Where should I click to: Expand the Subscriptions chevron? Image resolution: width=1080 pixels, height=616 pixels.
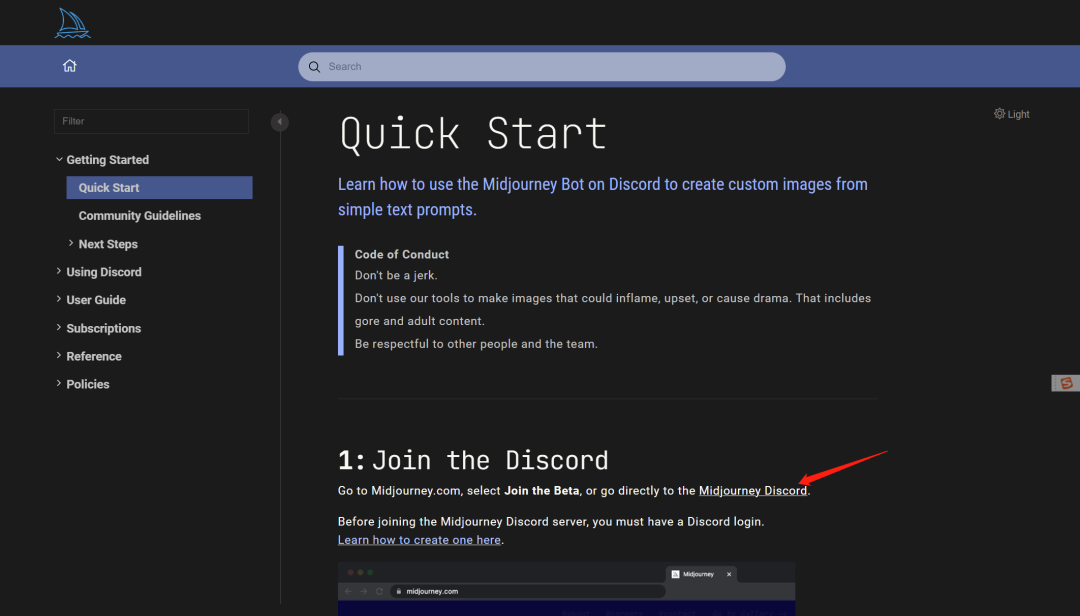pyautogui.click(x=59, y=327)
